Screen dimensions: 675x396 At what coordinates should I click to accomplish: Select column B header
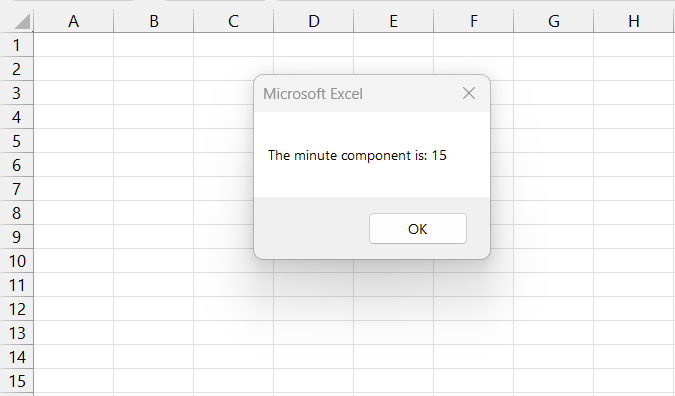[154, 21]
